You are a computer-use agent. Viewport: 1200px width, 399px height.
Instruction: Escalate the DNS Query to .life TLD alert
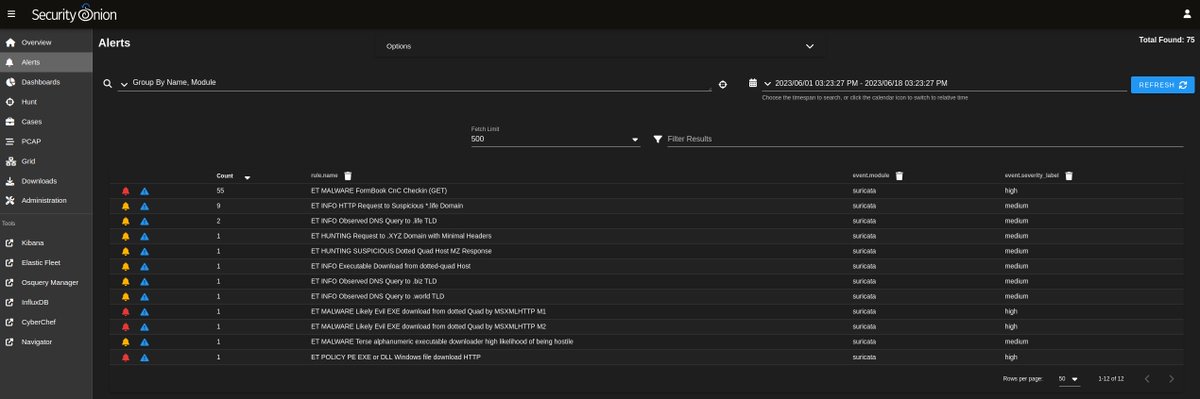(x=144, y=220)
